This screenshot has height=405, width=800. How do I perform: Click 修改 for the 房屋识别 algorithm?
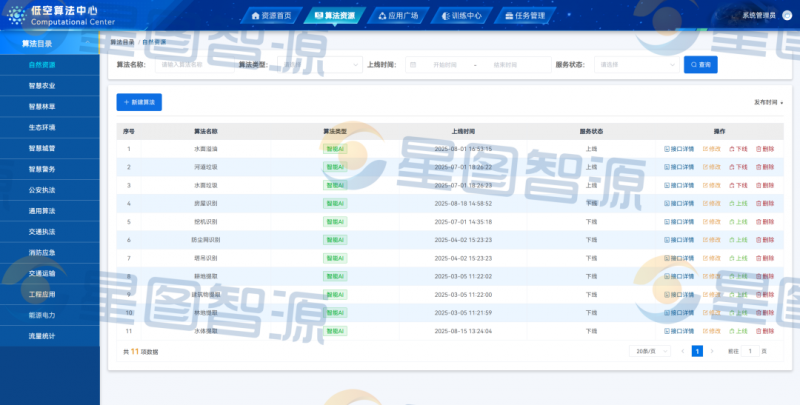click(x=712, y=203)
